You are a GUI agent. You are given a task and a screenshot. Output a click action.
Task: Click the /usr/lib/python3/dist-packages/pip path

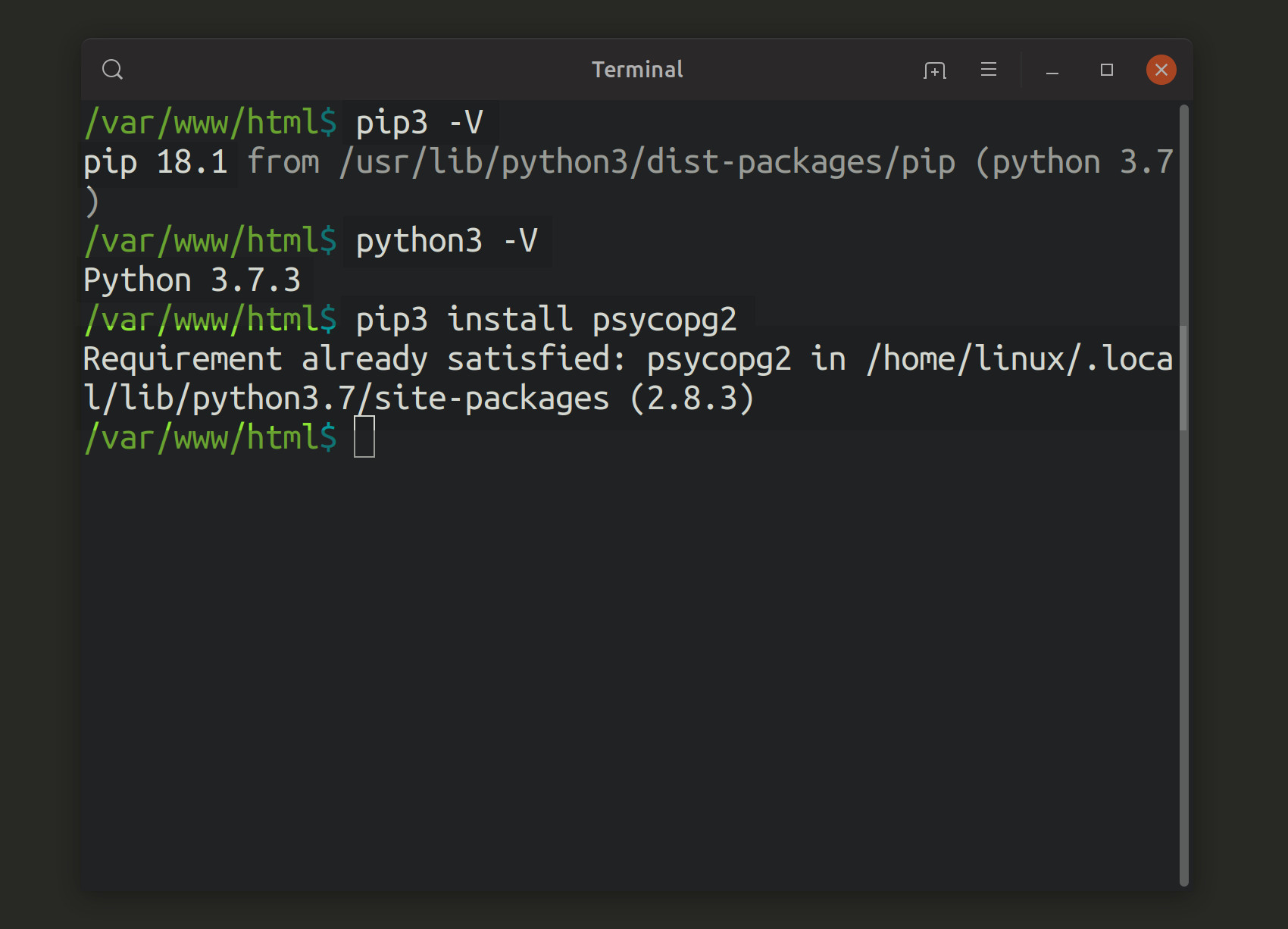click(647, 162)
